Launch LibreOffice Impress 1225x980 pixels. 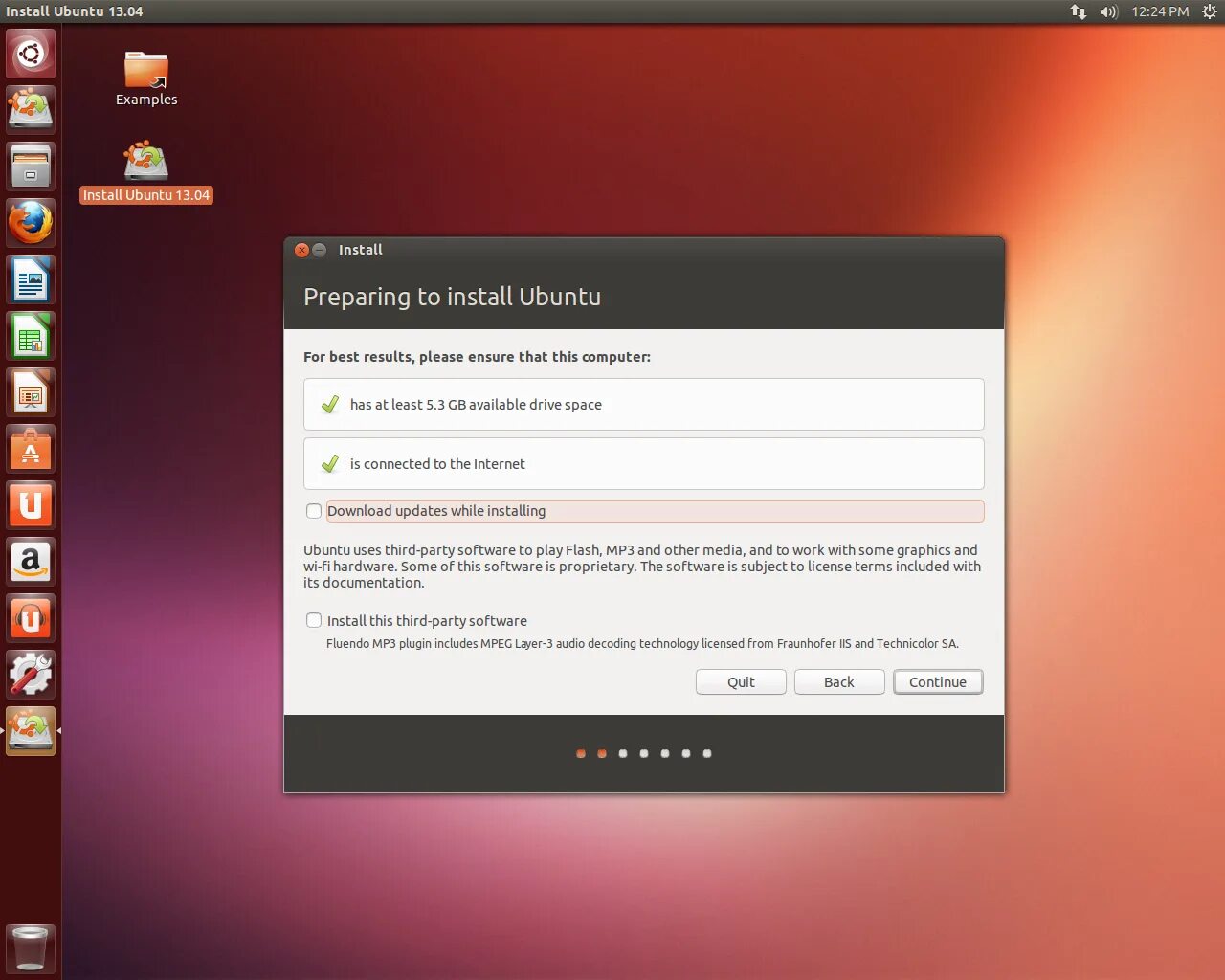point(31,392)
